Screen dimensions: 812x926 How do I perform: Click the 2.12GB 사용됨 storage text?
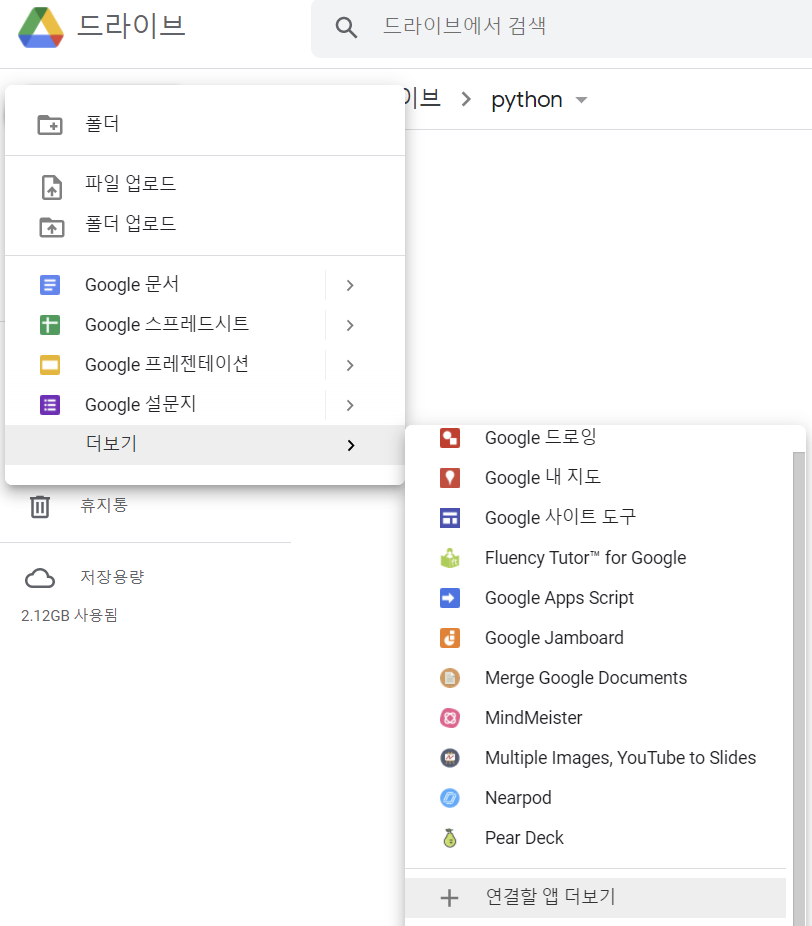click(x=70, y=615)
